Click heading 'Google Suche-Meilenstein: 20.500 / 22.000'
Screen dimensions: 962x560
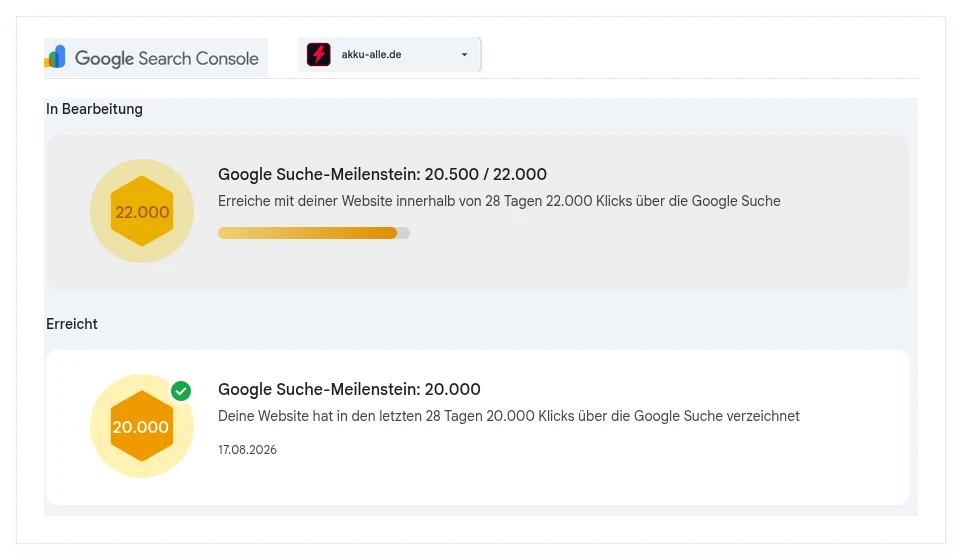pos(382,174)
